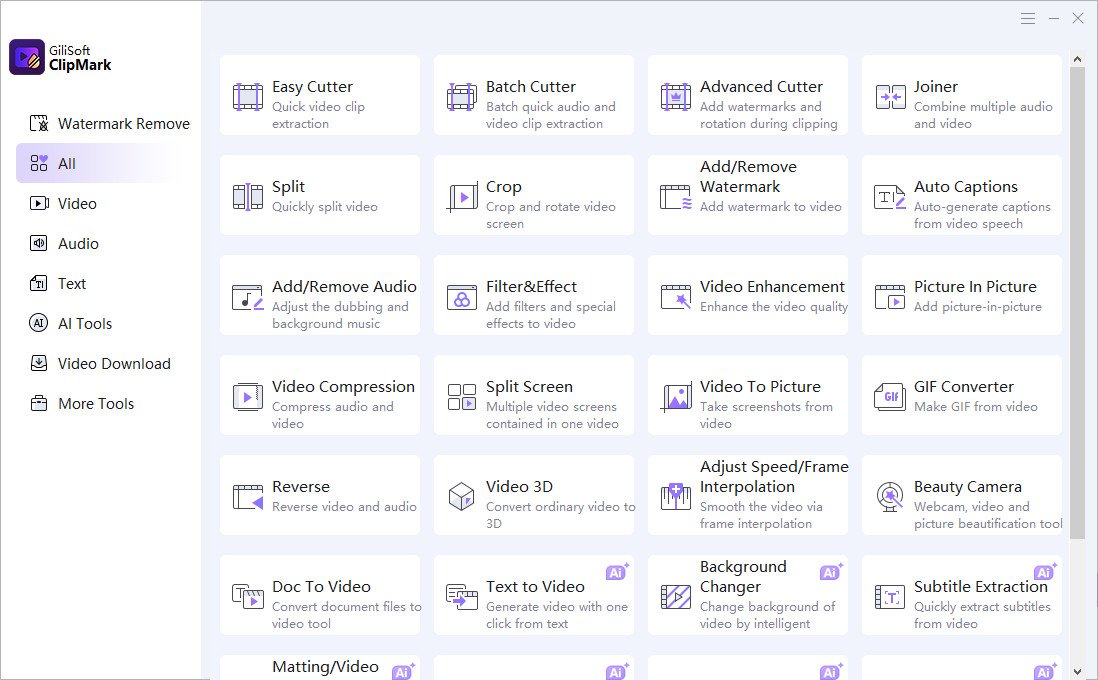The height and width of the screenshot is (680, 1098).
Task: Select the Audio category in sidebar
Action: (x=78, y=244)
